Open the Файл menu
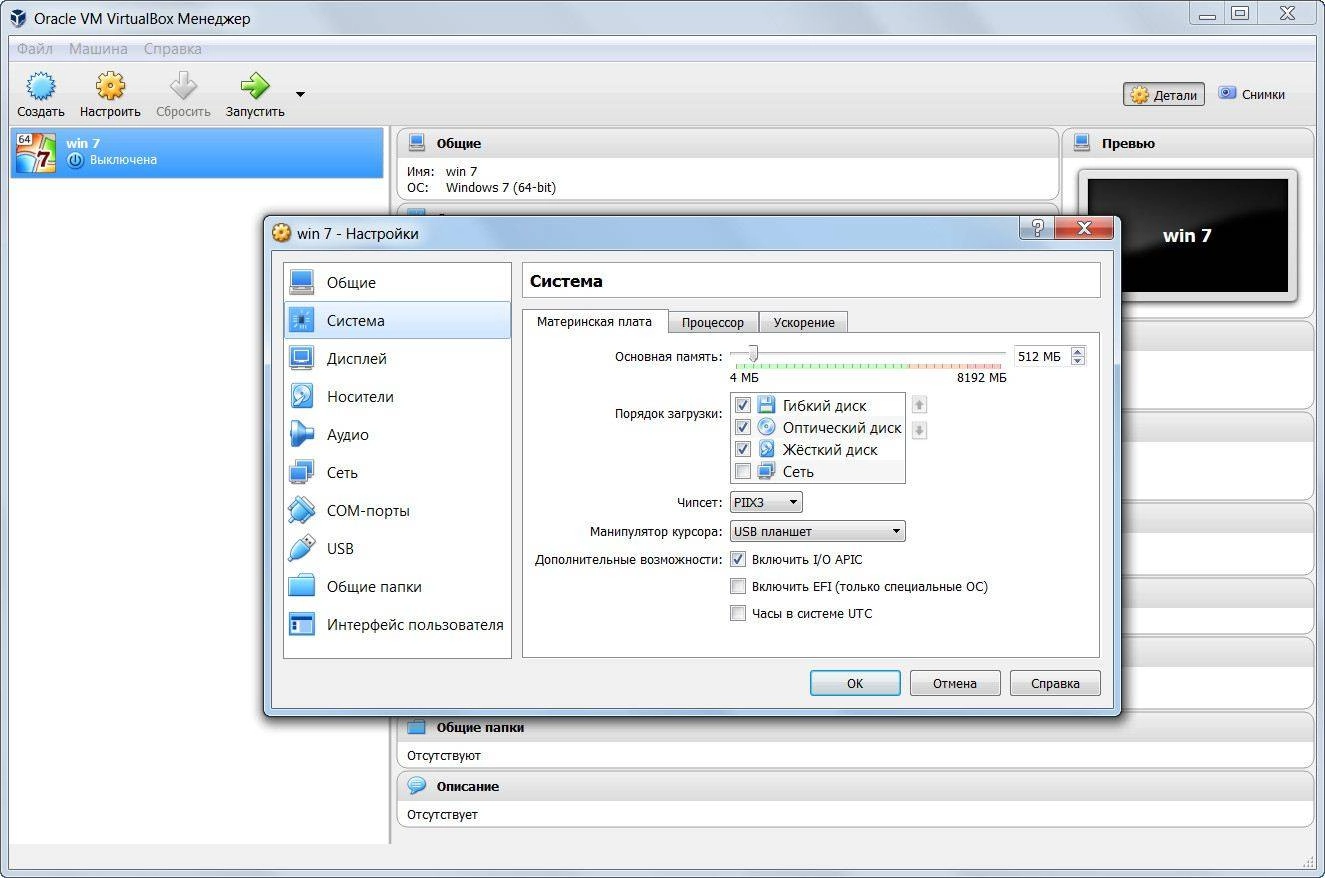This screenshot has width=1325, height=878. coord(35,48)
